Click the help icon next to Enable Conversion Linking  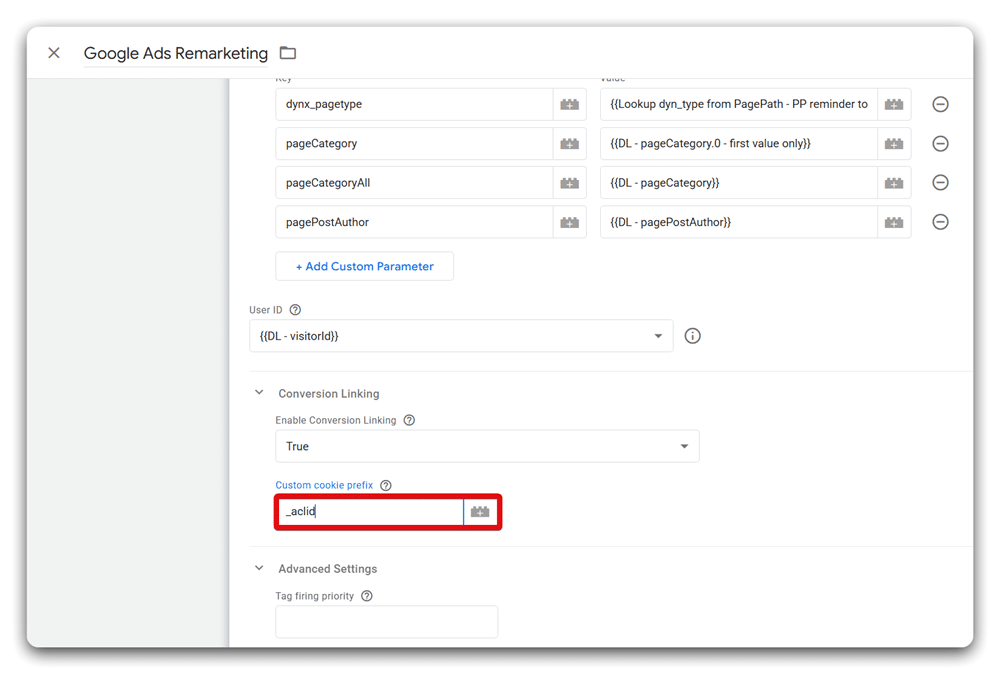409,420
